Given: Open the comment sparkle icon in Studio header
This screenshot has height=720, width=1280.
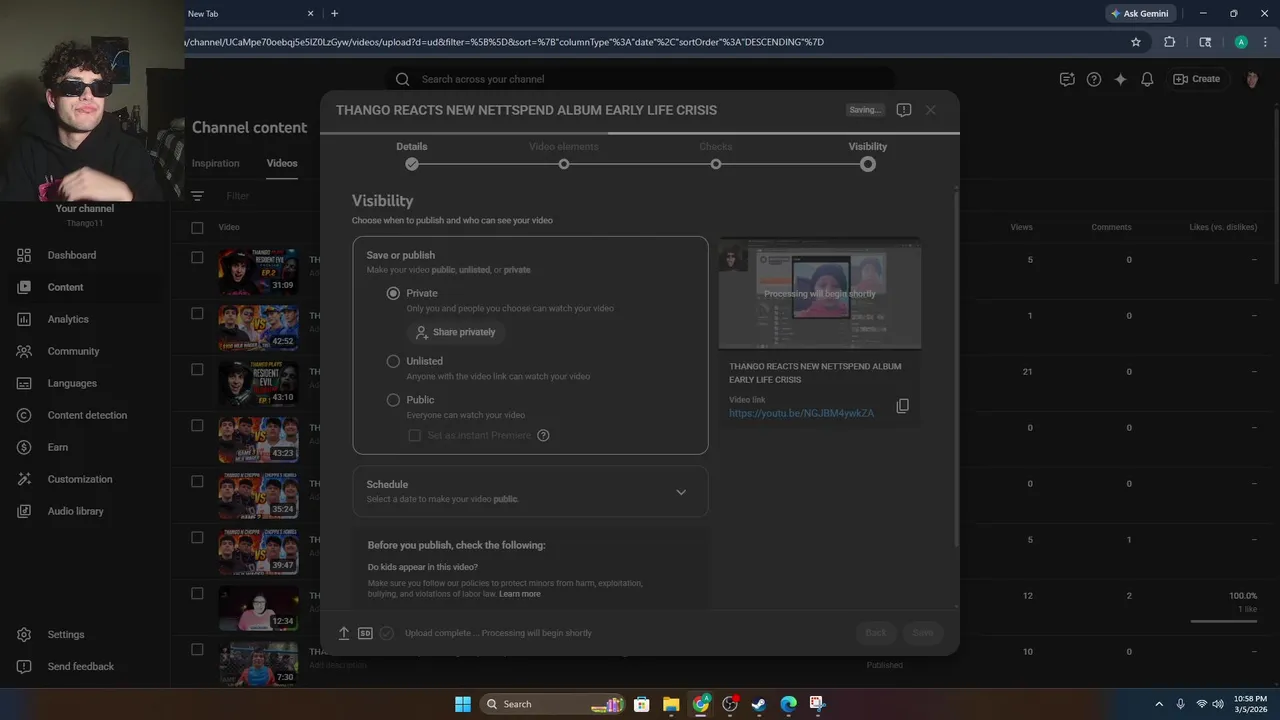Looking at the screenshot, I should pos(1067,79).
